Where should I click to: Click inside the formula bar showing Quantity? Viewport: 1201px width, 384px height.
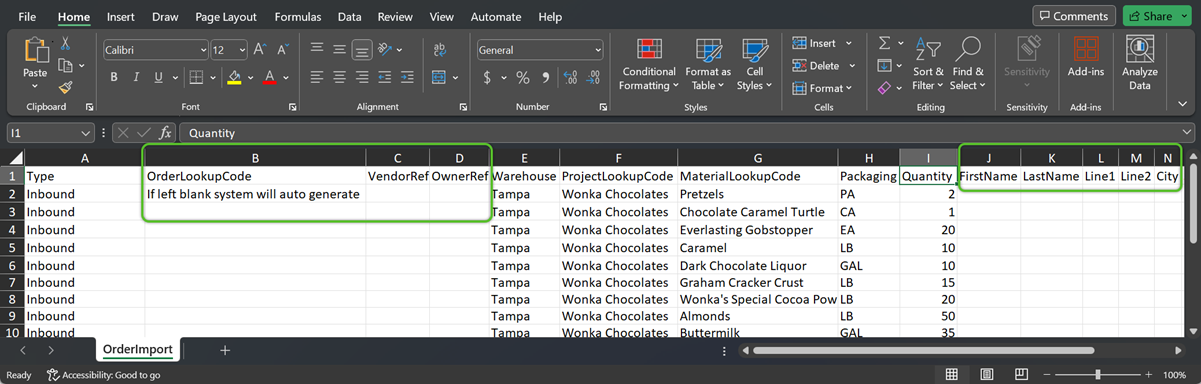pos(687,132)
